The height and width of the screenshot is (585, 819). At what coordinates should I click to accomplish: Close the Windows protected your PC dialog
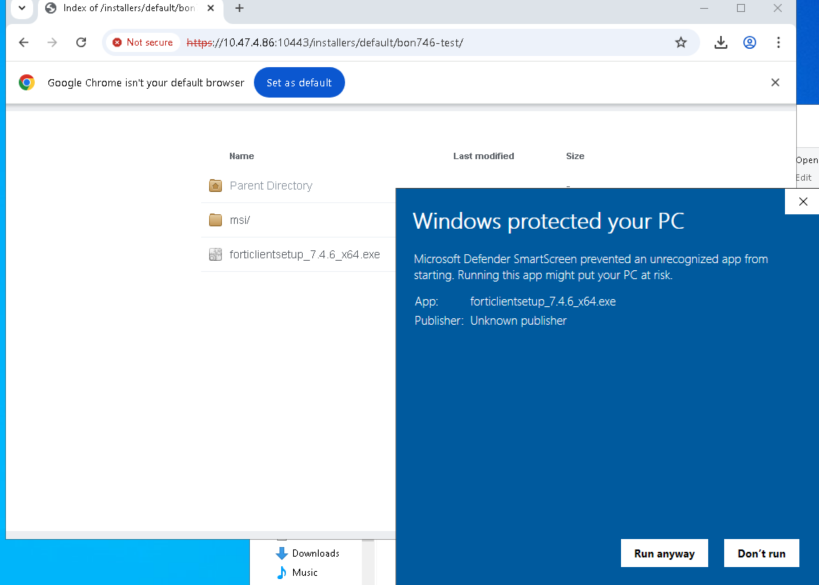[803, 202]
